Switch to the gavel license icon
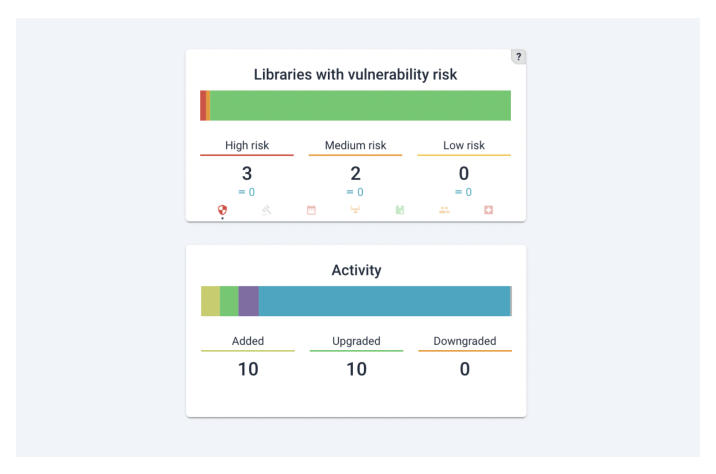 point(267,210)
